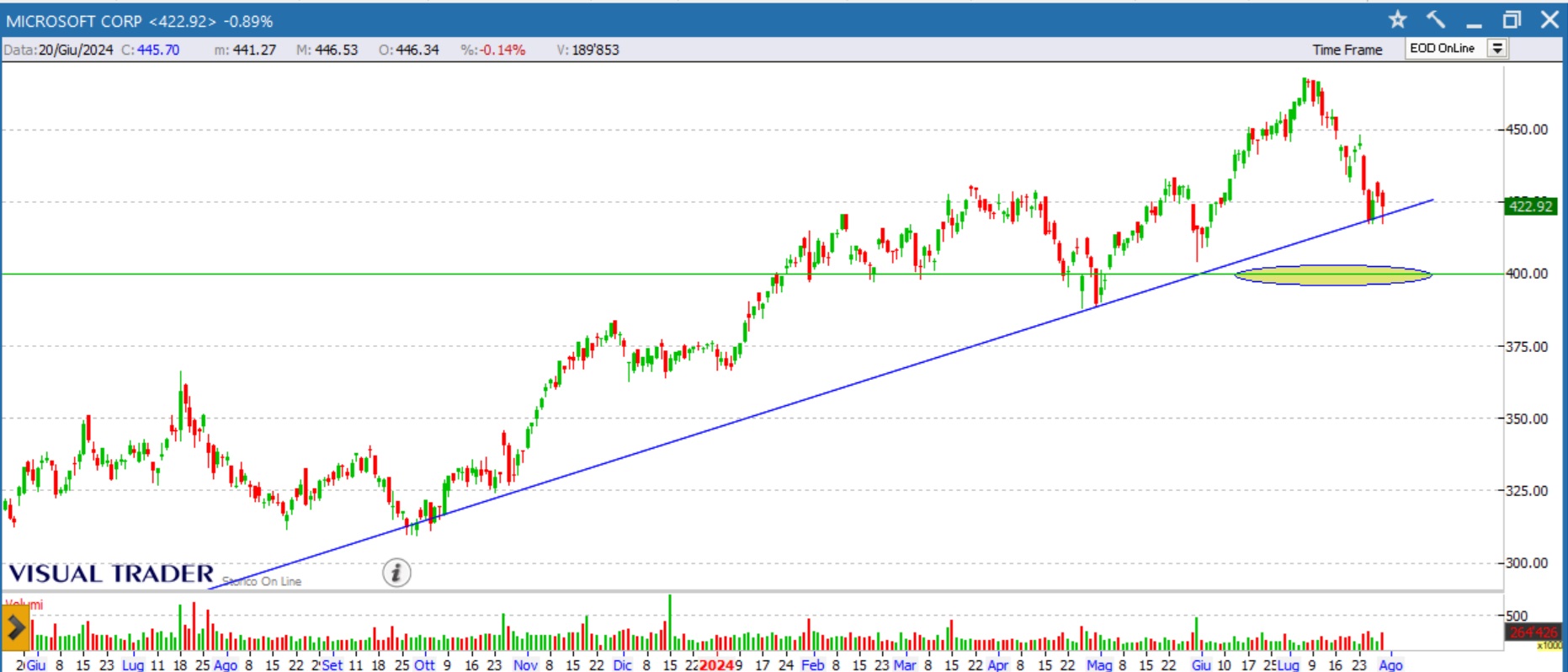Click the maximum value M: 446.53
This screenshot has height=672, width=1568.
327,50
